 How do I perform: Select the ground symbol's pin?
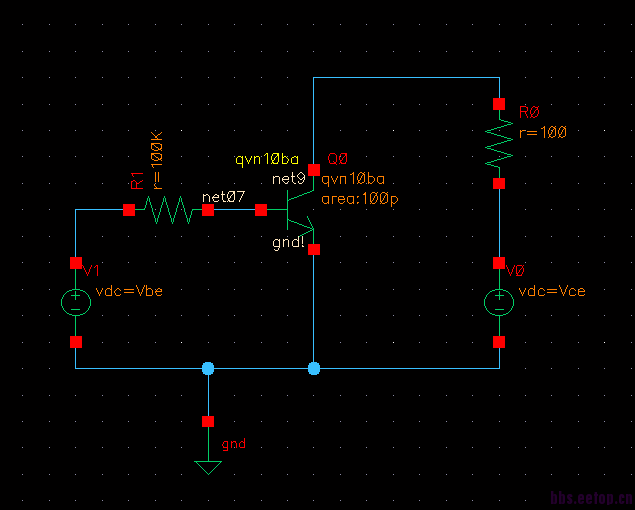click(x=208, y=422)
